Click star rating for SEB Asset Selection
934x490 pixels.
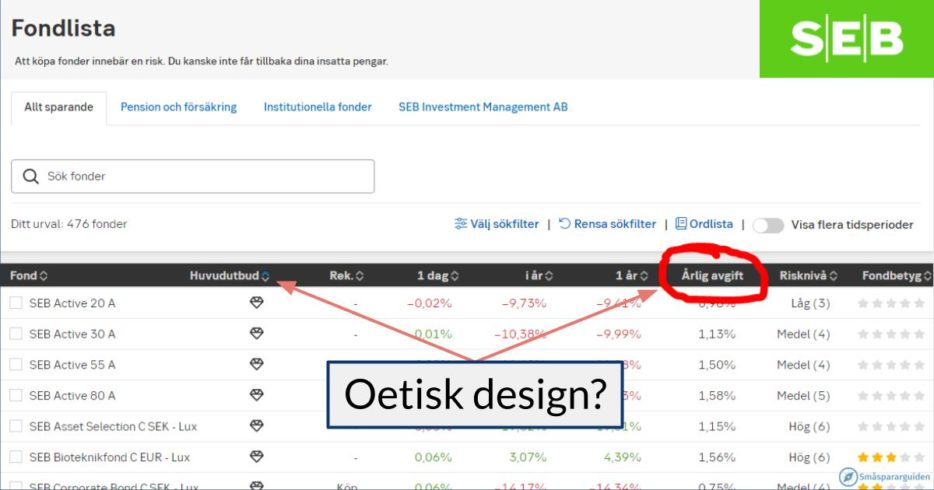tap(891, 426)
